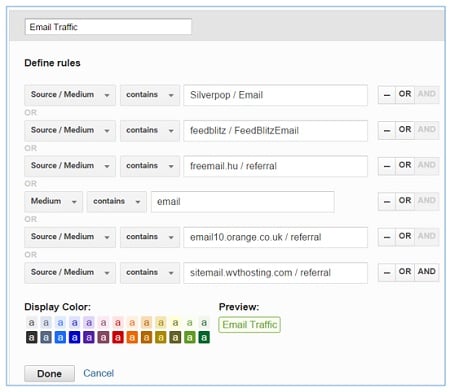This screenshot has width=450, height=392.
Task: Choose the pale yellow display color swatch
Action: (x=175, y=323)
